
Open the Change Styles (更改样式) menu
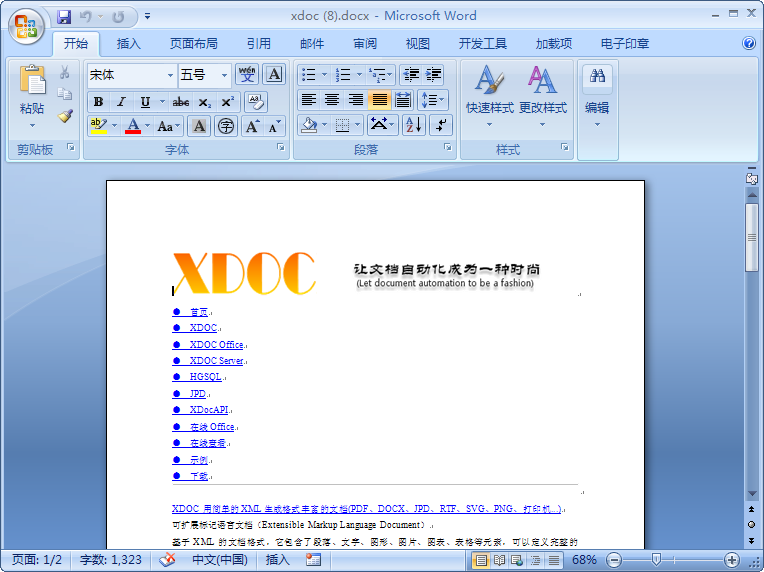[x=542, y=95]
